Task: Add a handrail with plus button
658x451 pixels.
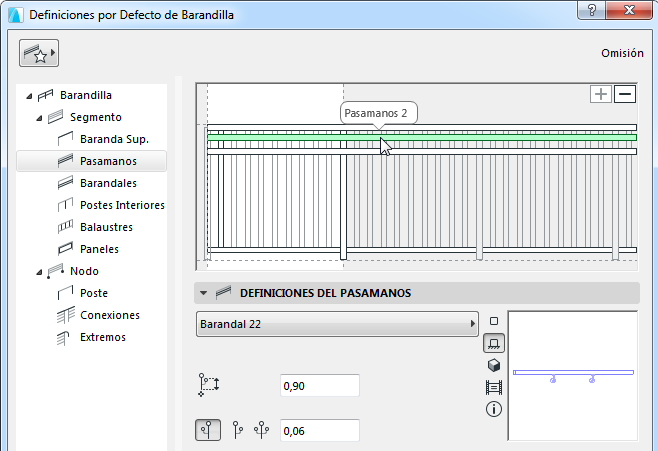Action: pos(601,94)
